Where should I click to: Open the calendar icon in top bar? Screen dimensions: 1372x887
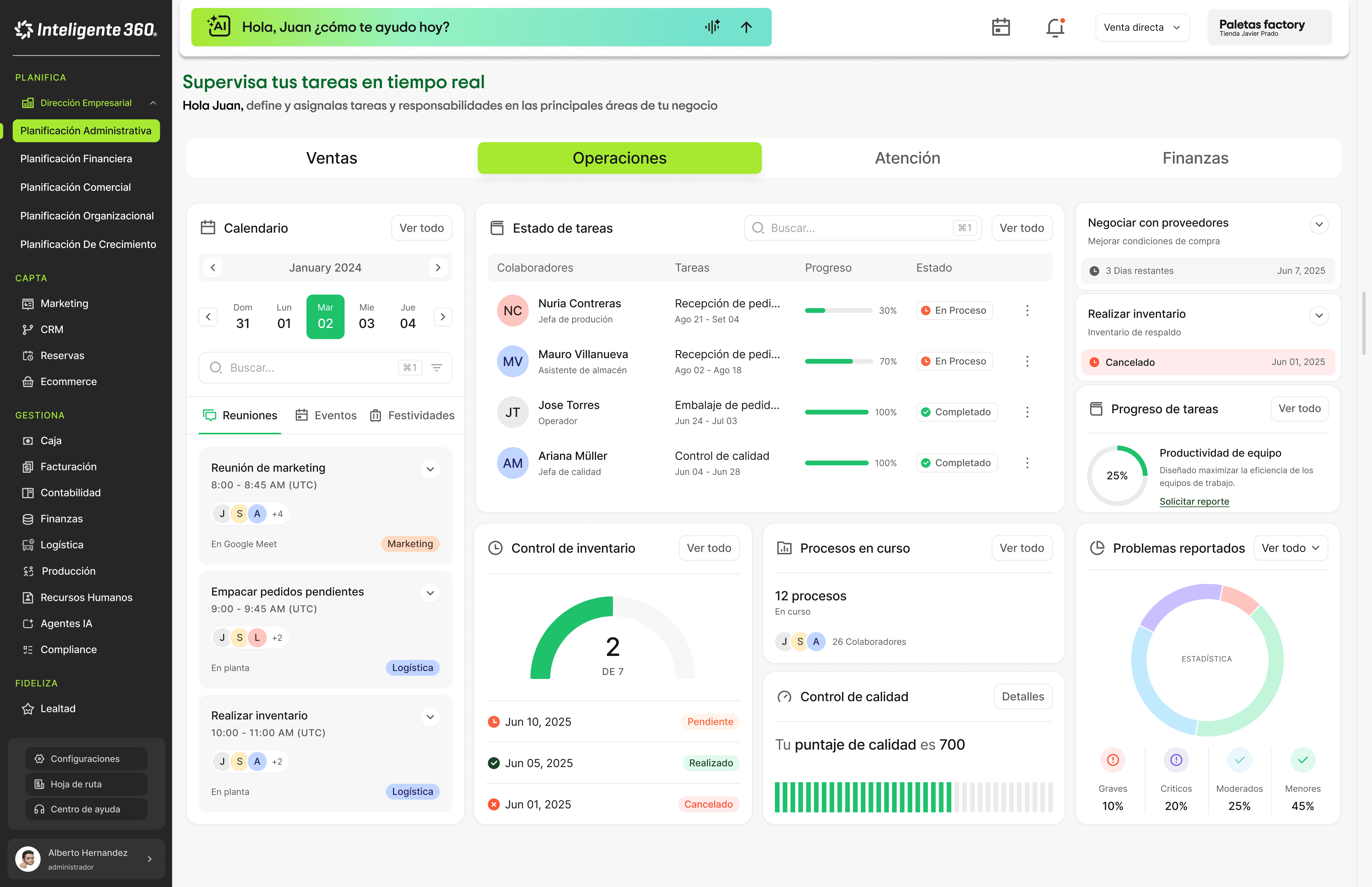point(1001,27)
